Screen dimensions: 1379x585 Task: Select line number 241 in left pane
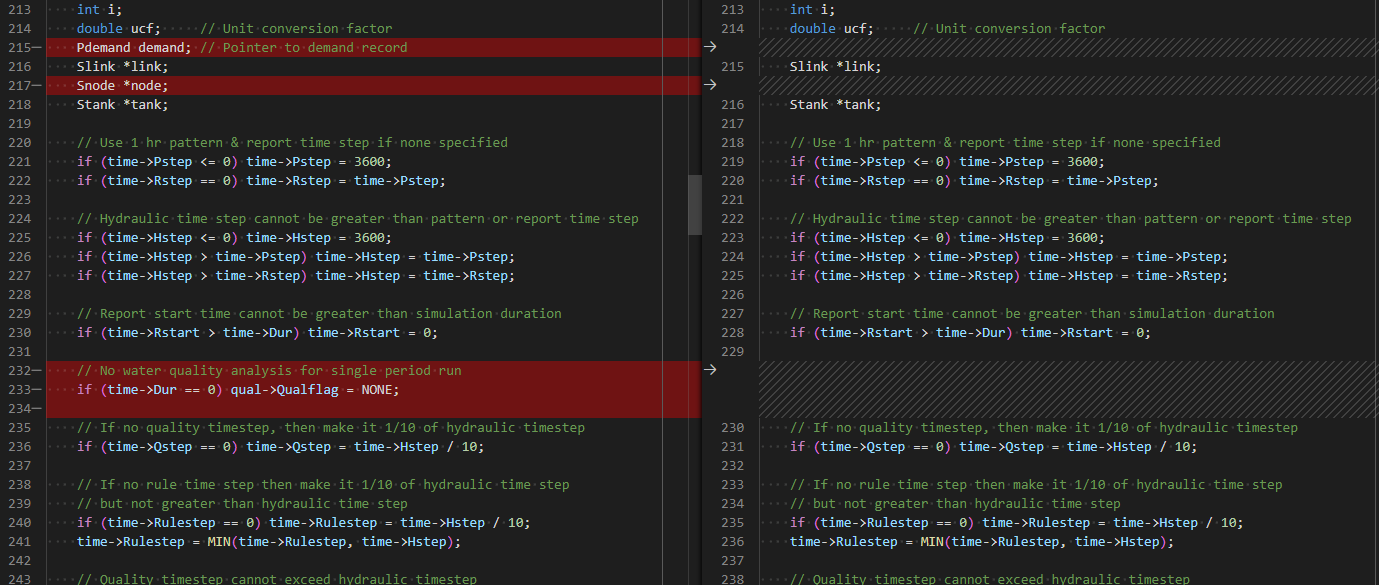tap(19, 541)
